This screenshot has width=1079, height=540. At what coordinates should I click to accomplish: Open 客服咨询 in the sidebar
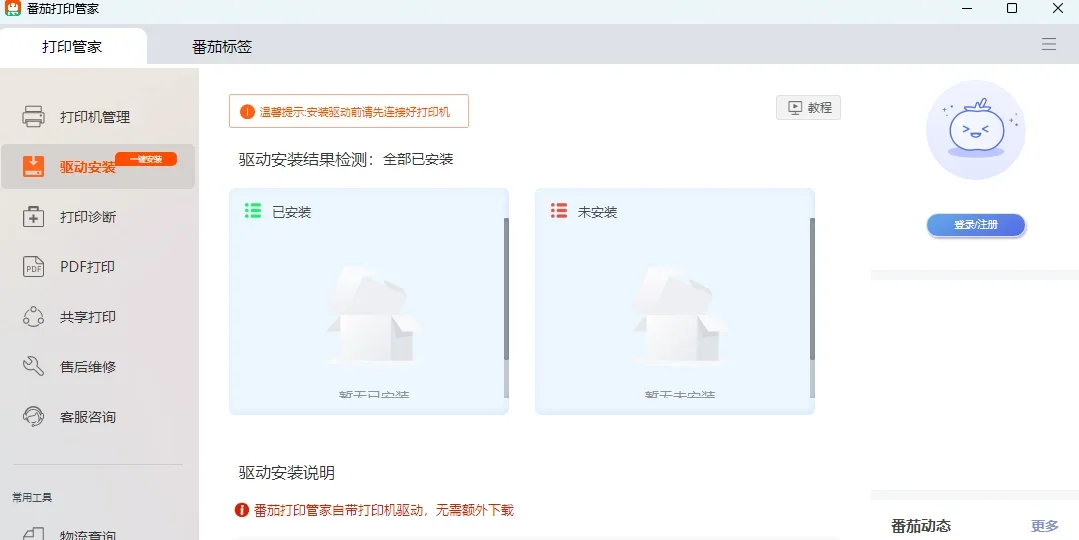click(x=98, y=417)
